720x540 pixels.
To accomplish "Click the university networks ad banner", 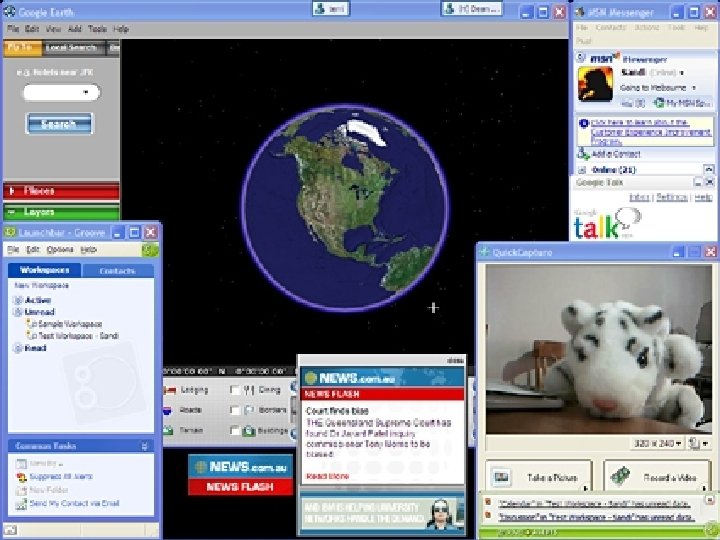I will [382, 513].
